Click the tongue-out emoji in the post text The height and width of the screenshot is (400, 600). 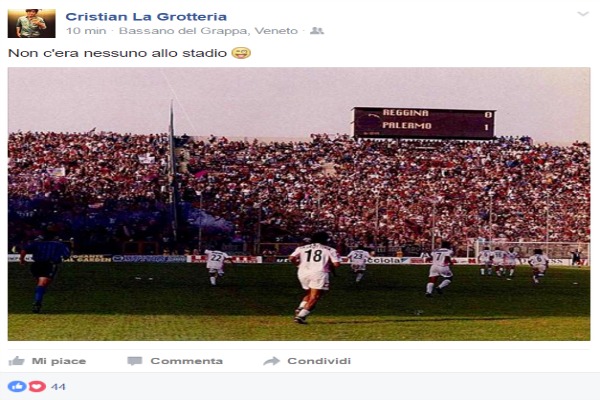pos(241,53)
